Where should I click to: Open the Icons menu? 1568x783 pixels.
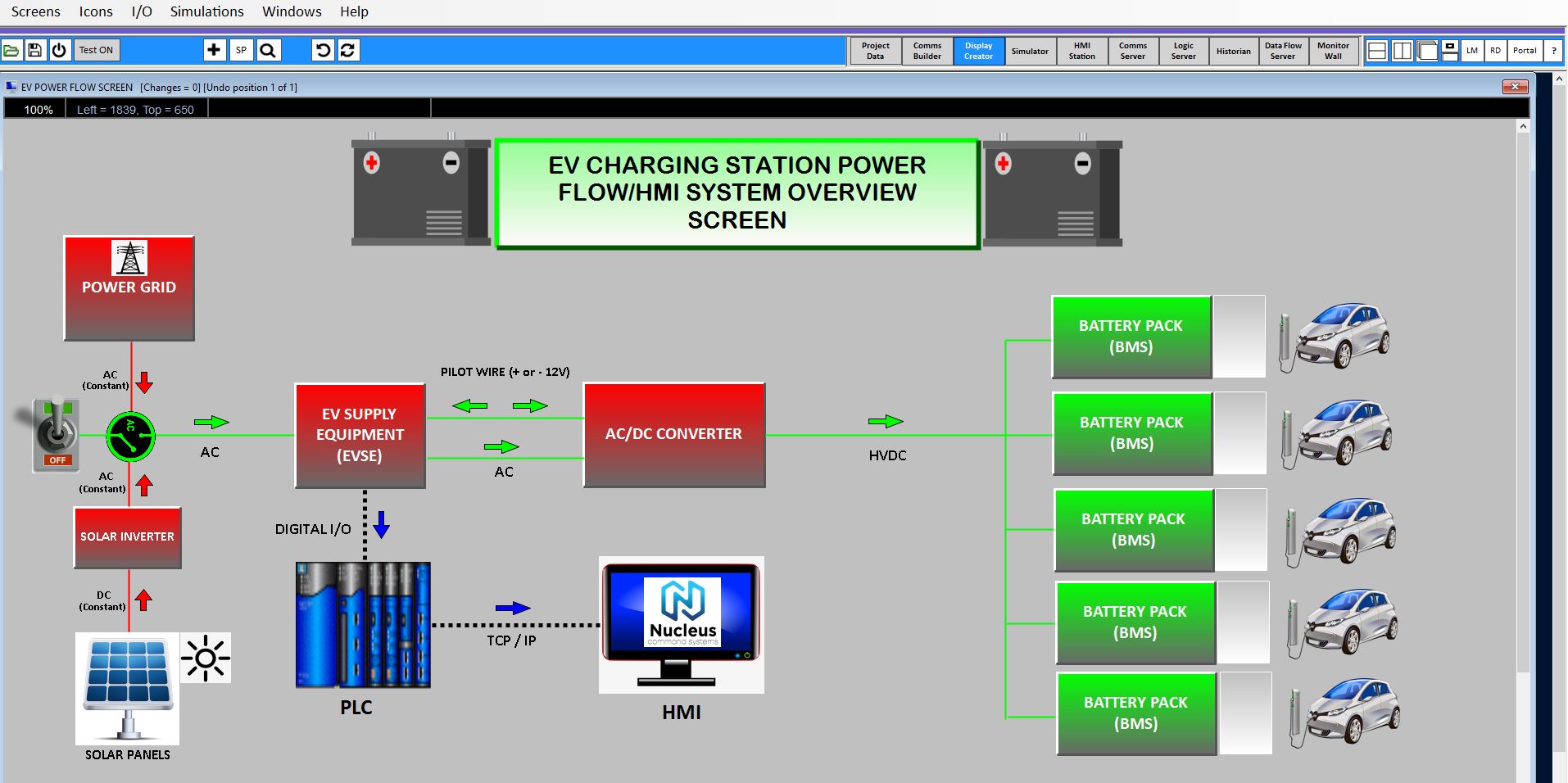point(95,11)
